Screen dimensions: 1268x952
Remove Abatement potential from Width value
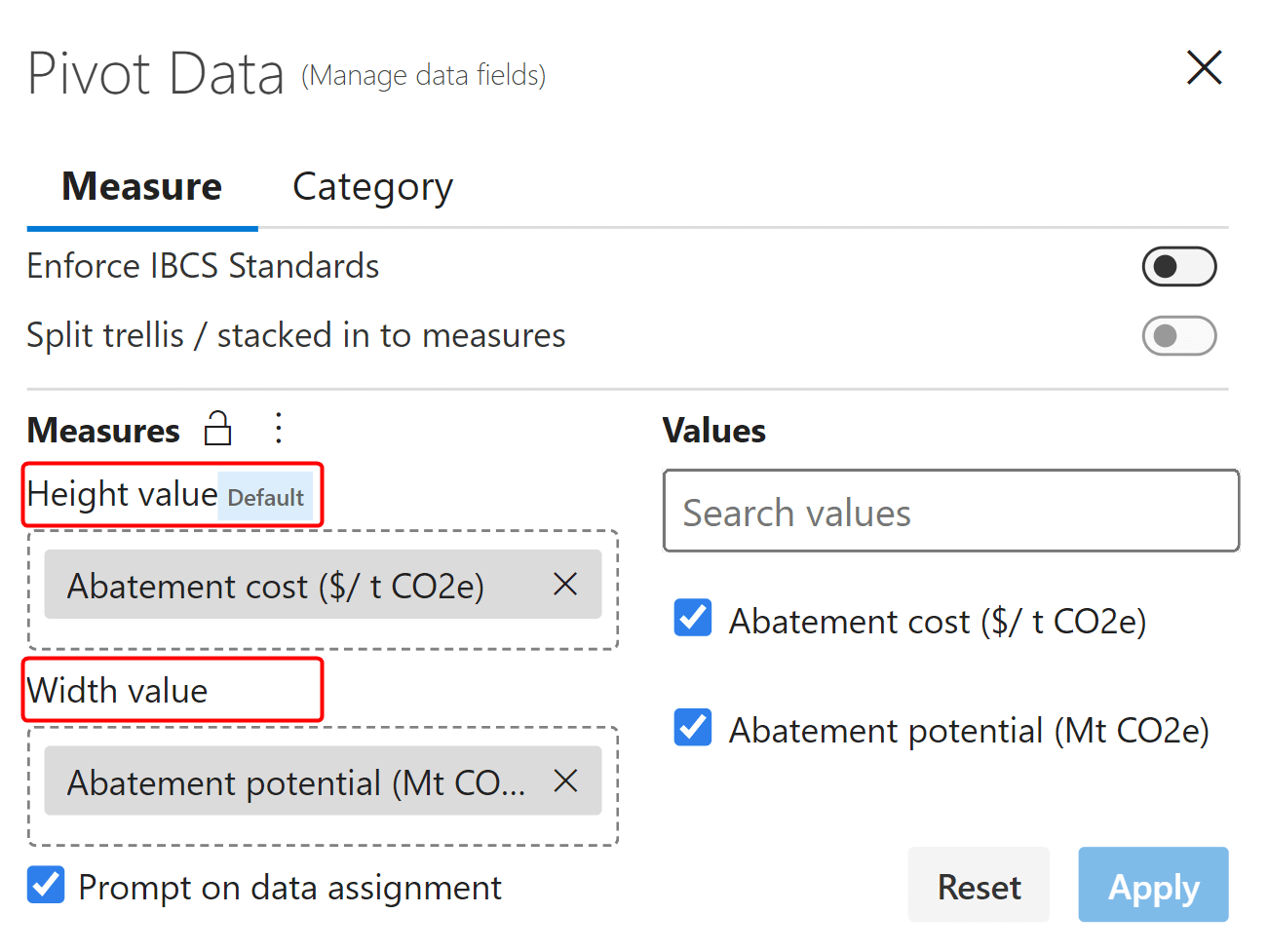click(x=565, y=780)
